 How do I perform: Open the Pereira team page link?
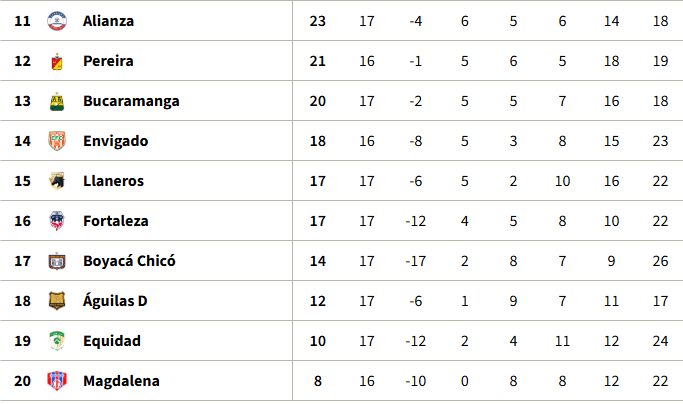tap(108, 61)
